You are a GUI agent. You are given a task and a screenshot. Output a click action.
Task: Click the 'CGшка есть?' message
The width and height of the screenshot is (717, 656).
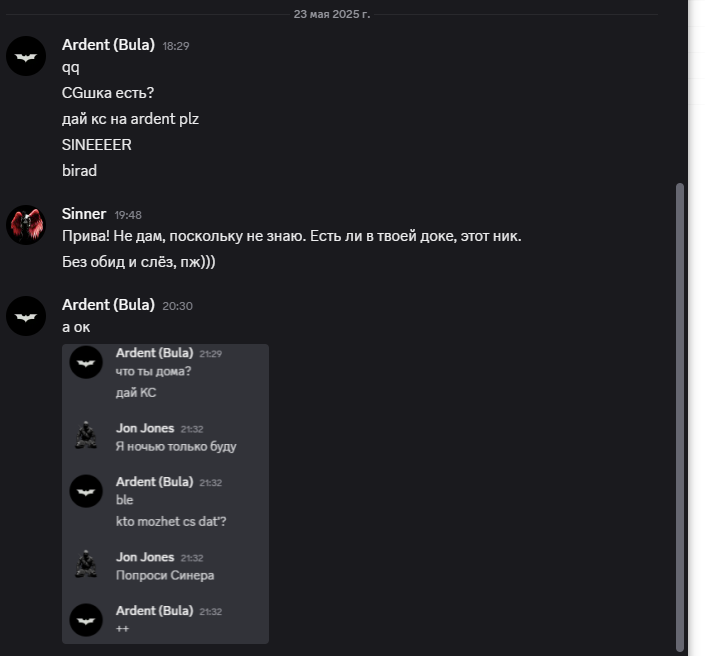coord(108,93)
